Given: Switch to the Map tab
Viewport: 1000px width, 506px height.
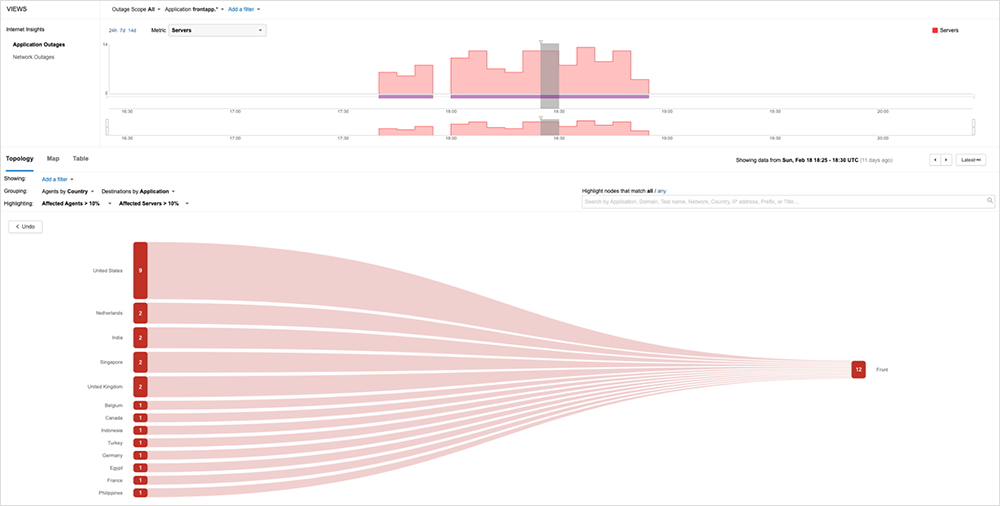Looking at the screenshot, I should click(x=53, y=158).
